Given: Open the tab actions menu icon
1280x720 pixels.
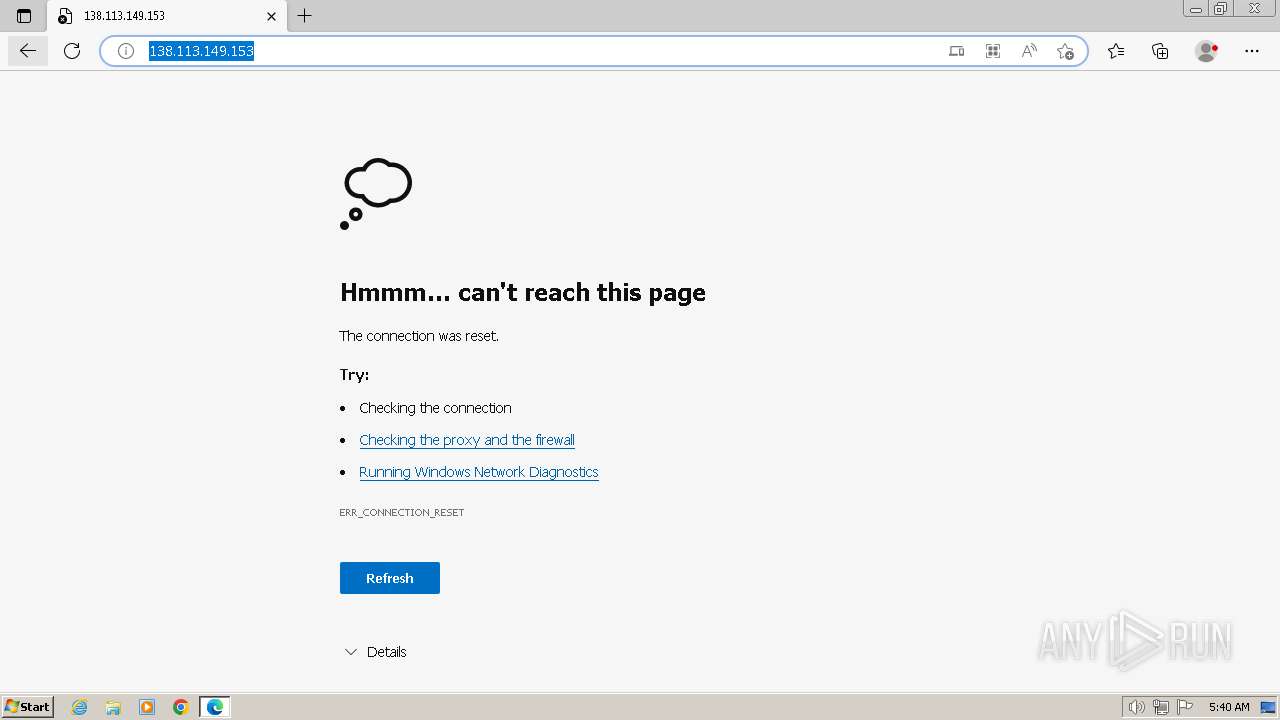Looking at the screenshot, I should (x=24, y=16).
